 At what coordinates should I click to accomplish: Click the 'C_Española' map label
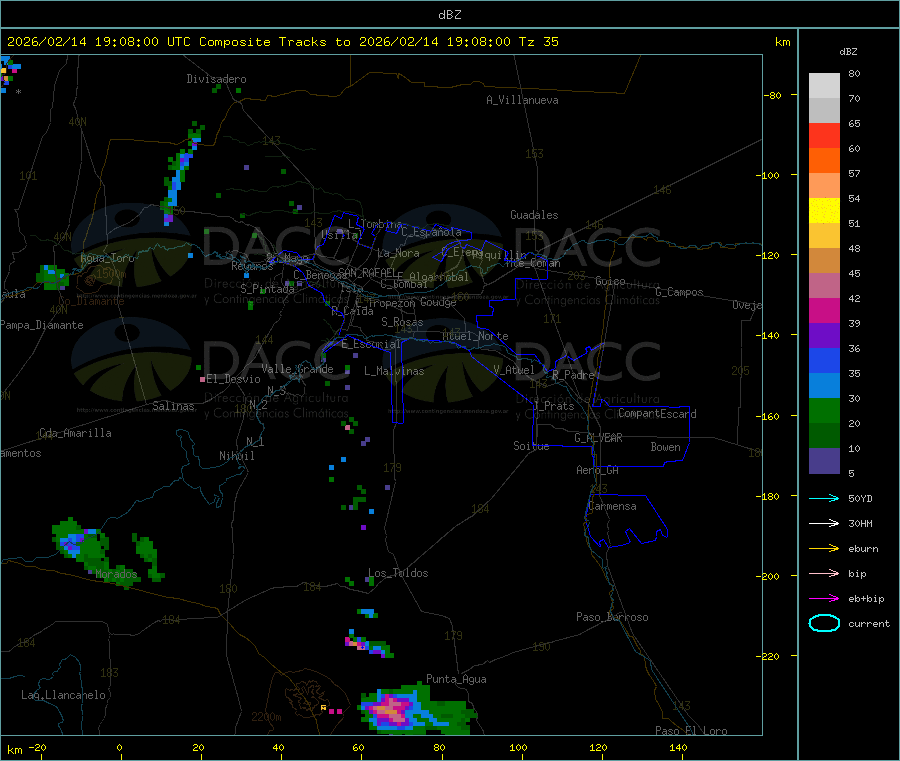point(432,232)
